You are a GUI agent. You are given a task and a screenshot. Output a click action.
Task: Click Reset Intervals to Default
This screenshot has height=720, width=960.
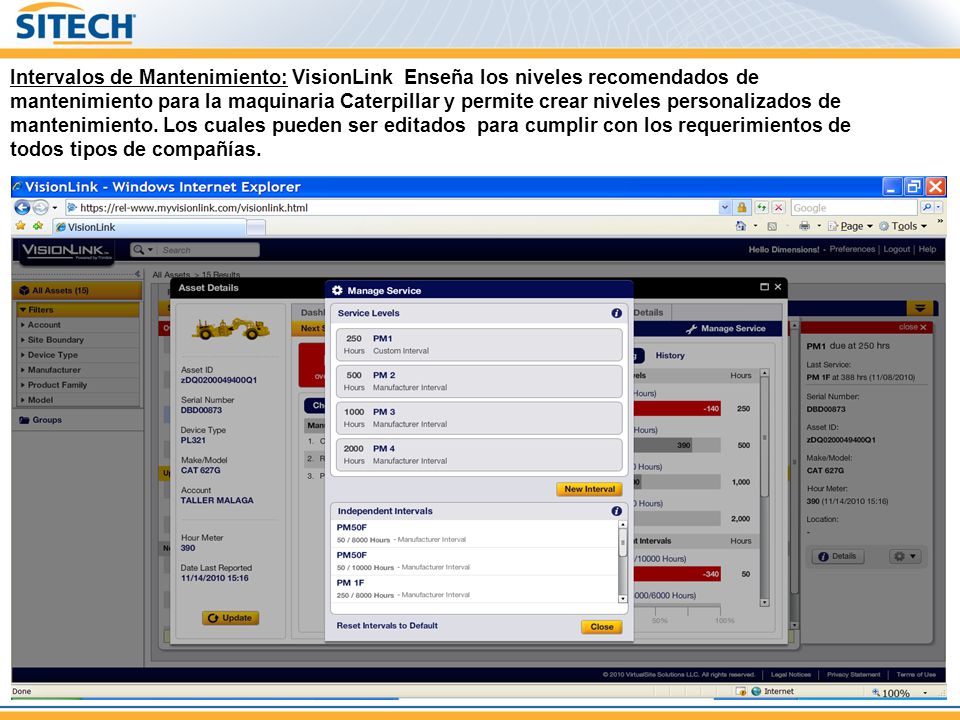tap(387, 626)
